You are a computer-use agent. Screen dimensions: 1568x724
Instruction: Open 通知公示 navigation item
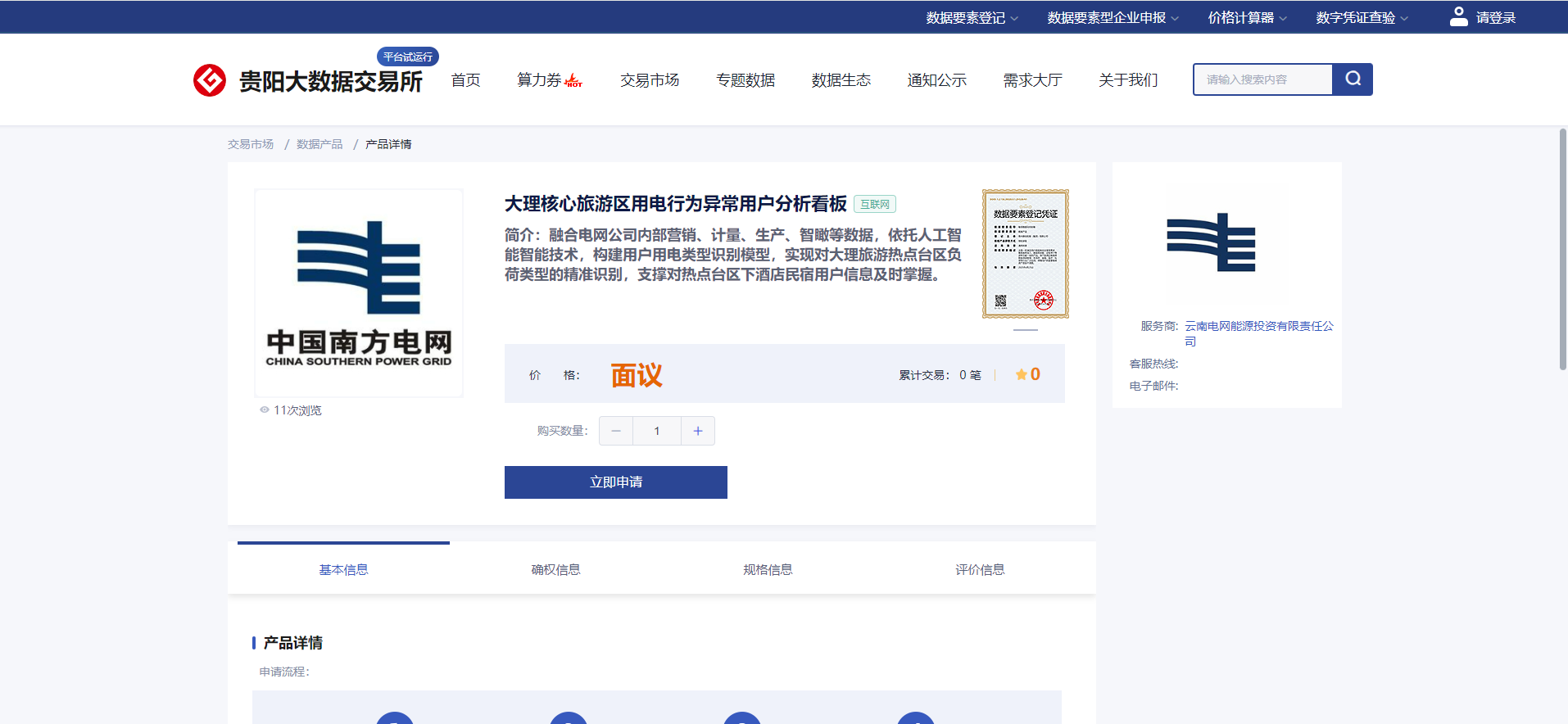coord(937,80)
